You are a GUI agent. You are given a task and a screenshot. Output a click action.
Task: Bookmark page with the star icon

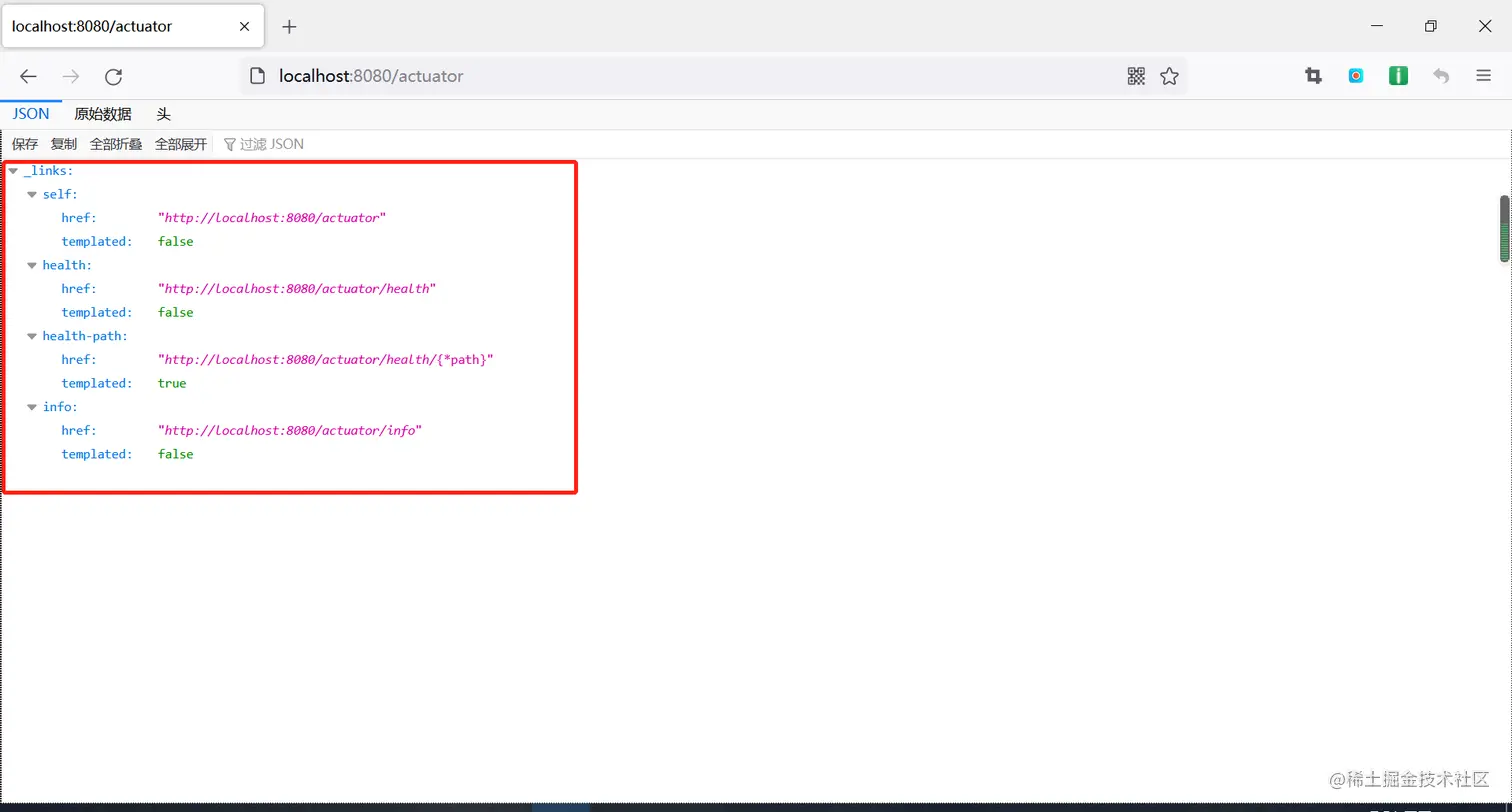pyautogui.click(x=1169, y=76)
